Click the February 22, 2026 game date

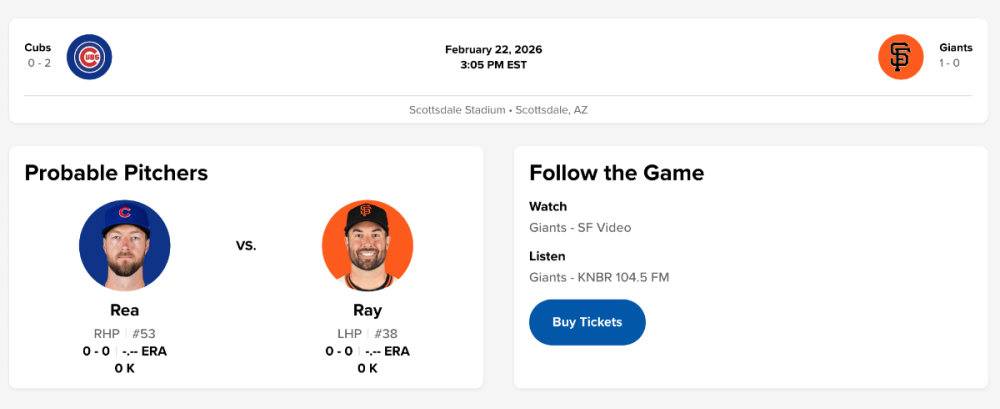coord(494,50)
